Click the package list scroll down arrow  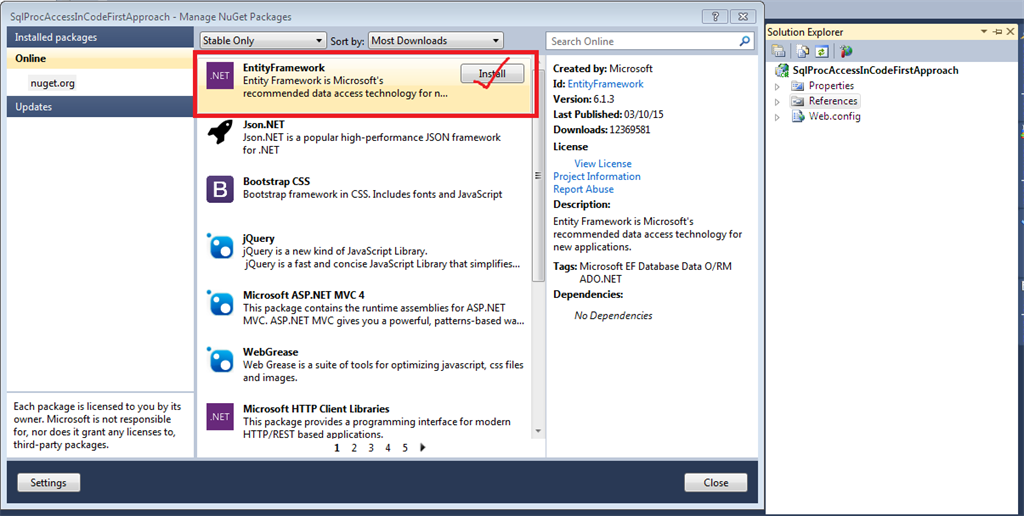pos(538,431)
